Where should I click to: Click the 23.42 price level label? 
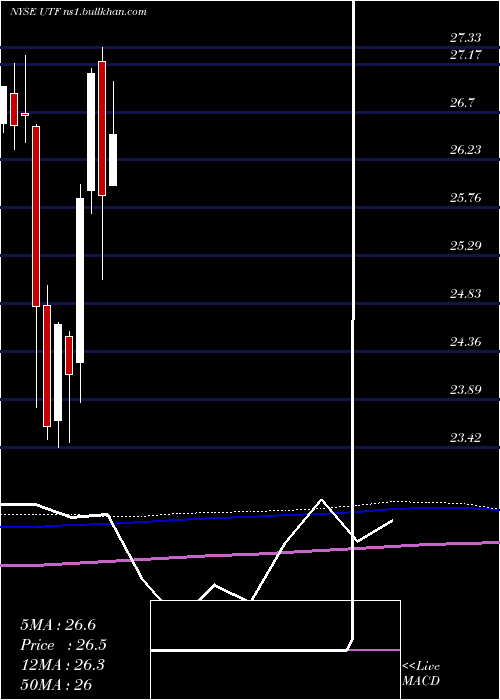pos(466,438)
